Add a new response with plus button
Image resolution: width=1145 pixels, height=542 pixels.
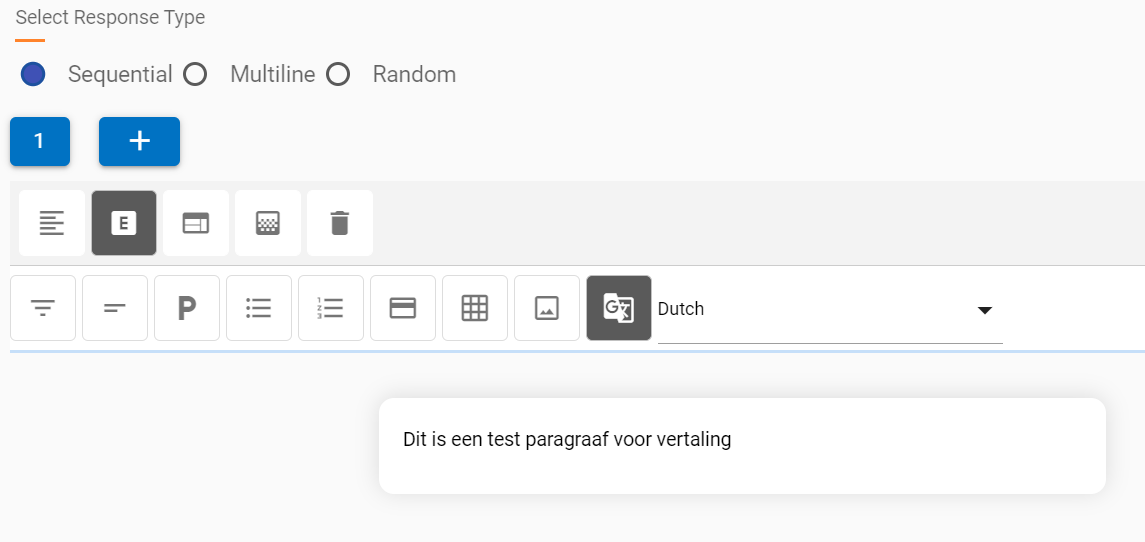tap(139, 141)
